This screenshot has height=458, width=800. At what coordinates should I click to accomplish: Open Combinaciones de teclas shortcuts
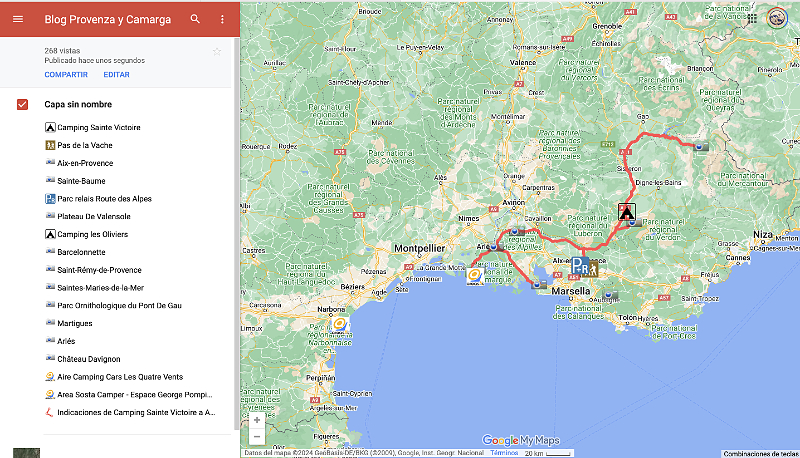(761, 453)
